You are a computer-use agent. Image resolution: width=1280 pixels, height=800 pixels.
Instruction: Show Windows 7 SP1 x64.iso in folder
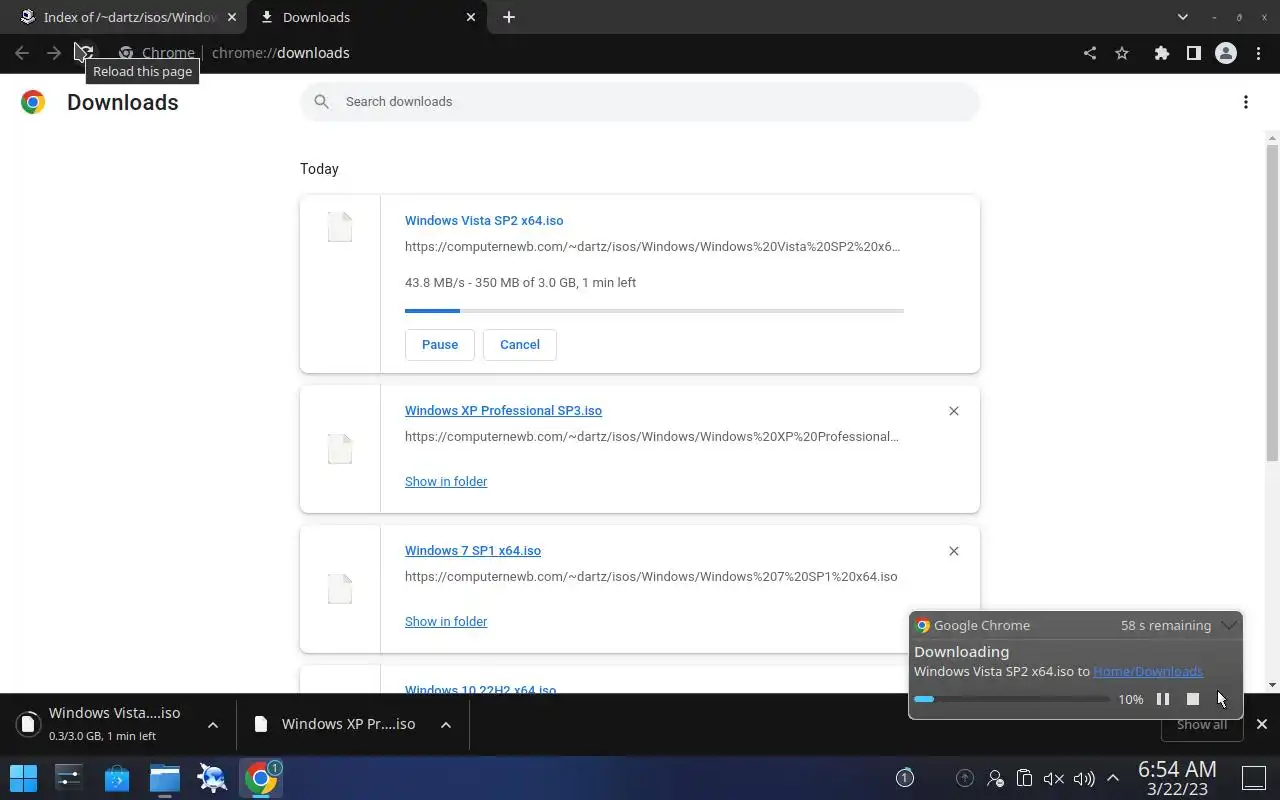446,622
